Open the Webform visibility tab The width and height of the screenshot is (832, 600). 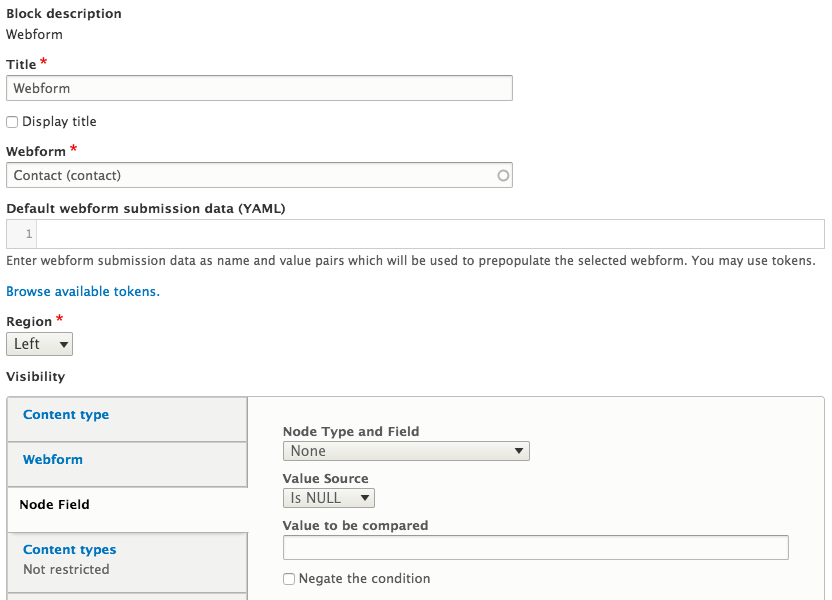point(53,460)
